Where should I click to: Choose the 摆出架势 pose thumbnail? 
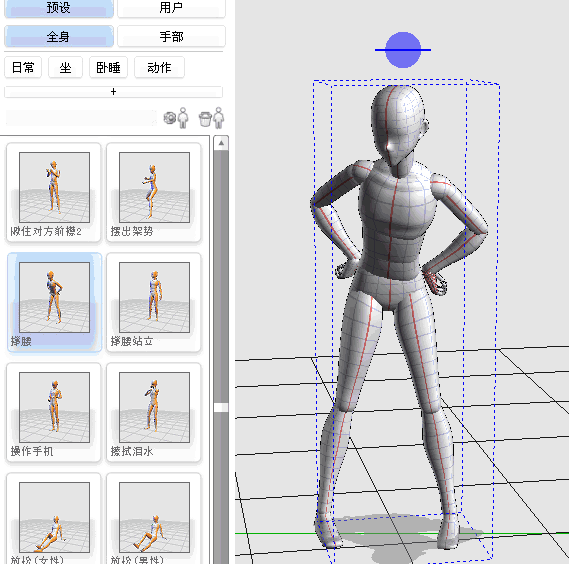[154, 192]
